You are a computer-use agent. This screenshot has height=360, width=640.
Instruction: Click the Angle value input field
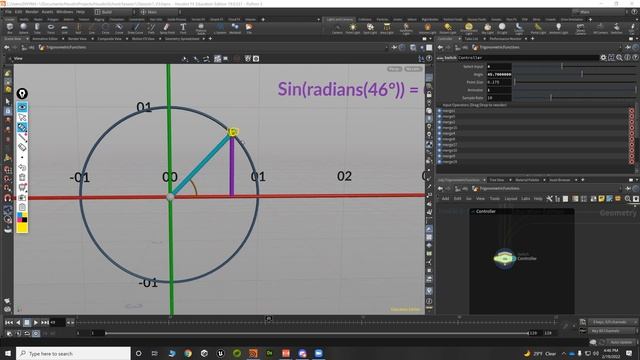499,74
